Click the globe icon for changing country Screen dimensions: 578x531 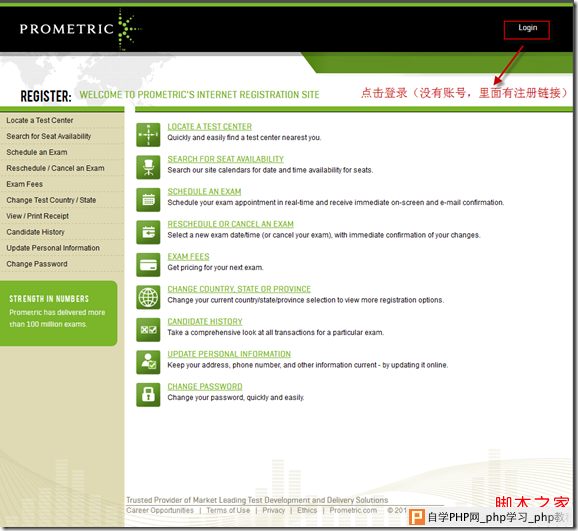coord(148,297)
